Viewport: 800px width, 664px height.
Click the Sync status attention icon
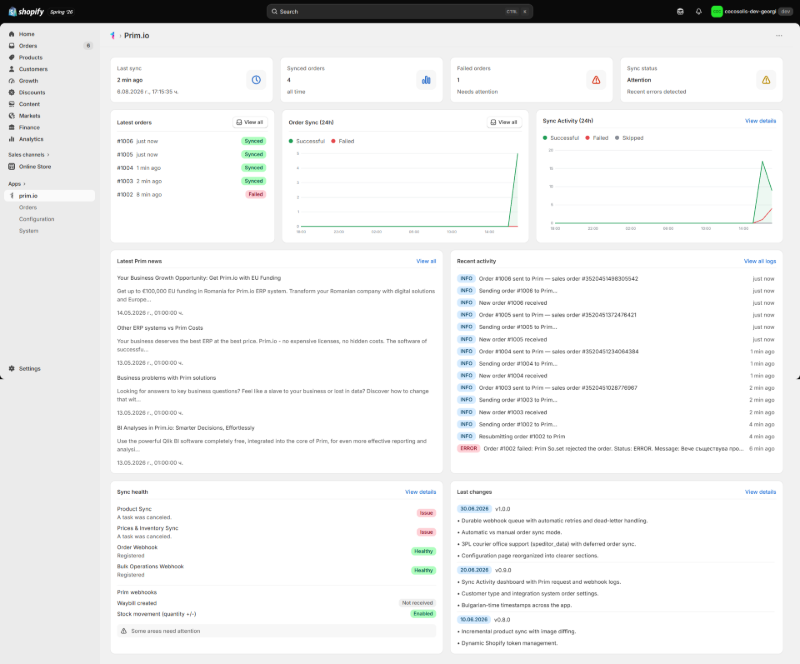tap(766, 80)
